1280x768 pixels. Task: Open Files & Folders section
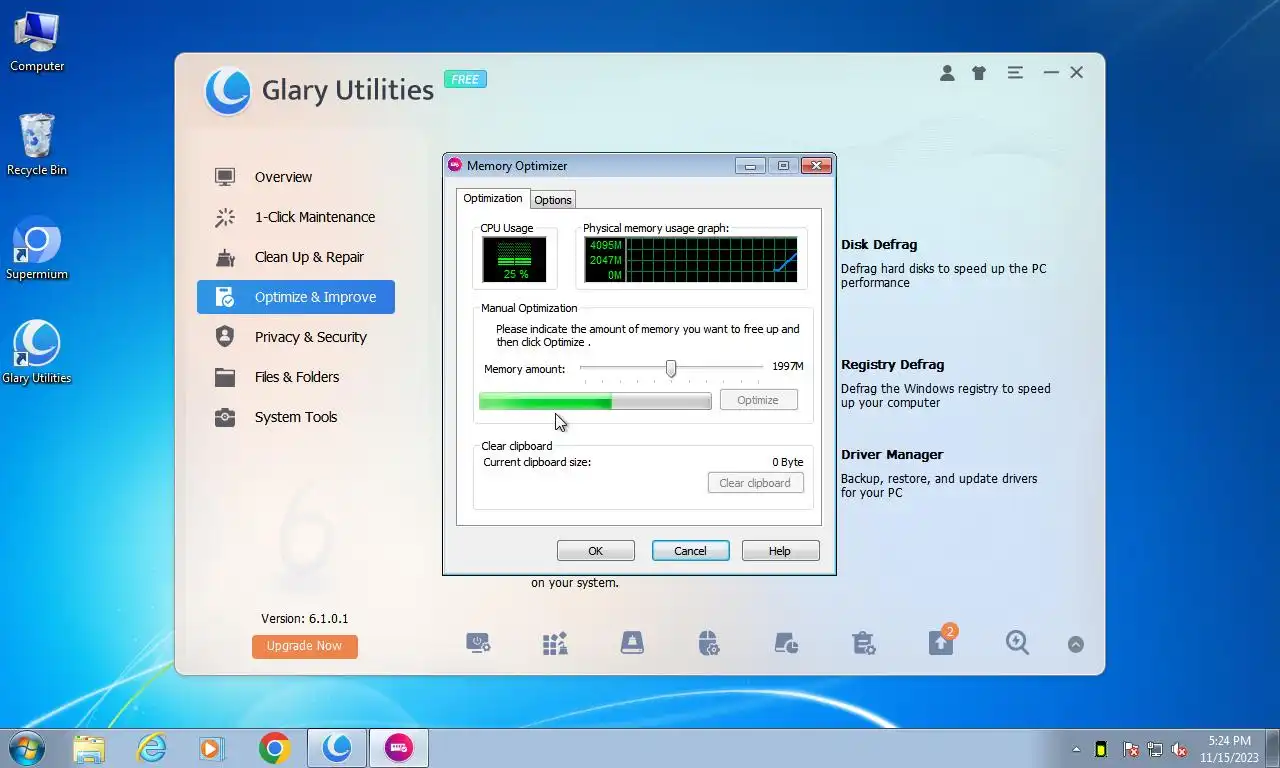click(296, 377)
